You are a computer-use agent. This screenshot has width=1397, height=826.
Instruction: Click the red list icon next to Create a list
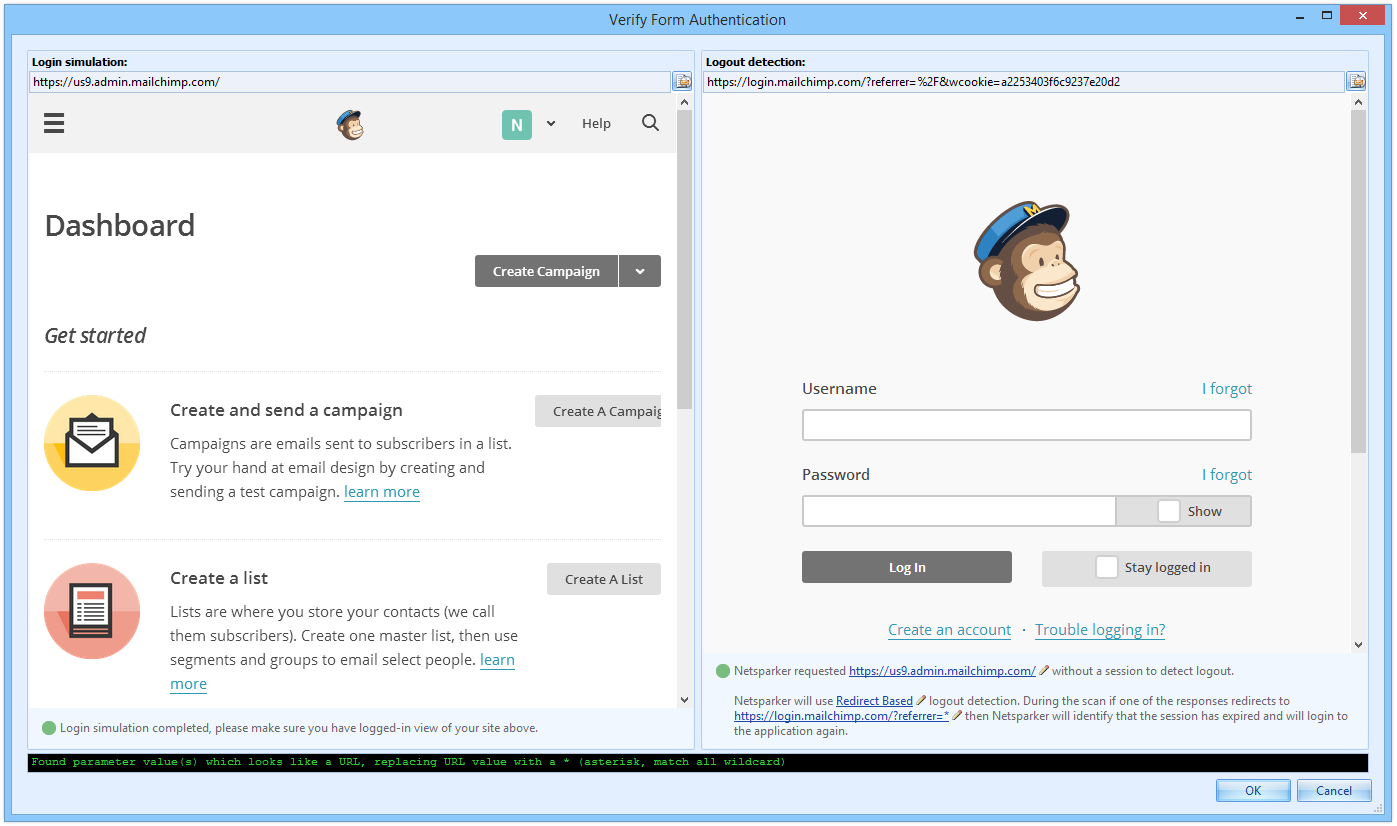coord(91,611)
